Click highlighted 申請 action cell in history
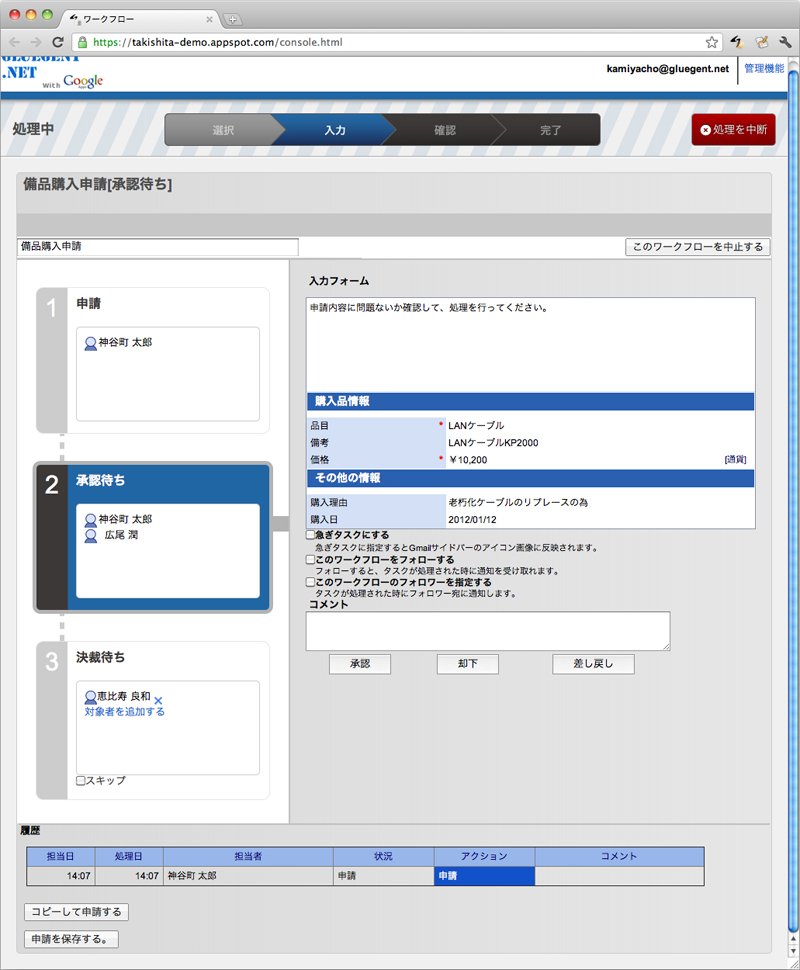Viewport: 800px width, 970px height. [484, 876]
